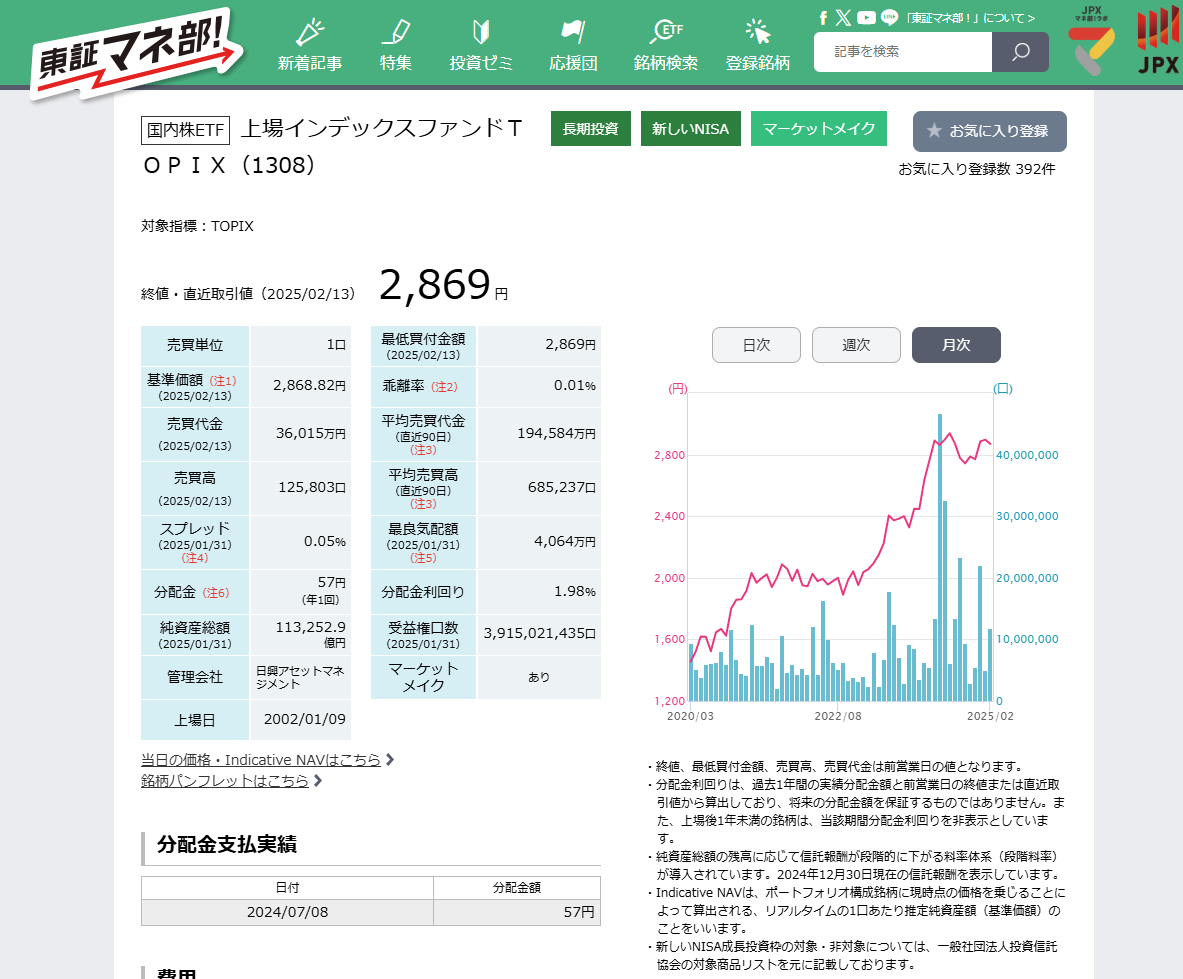Image resolution: width=1183 pixels, height=979 pixels.
Task: Click 注6 note by 分配金
Action: tap(216, 593)
